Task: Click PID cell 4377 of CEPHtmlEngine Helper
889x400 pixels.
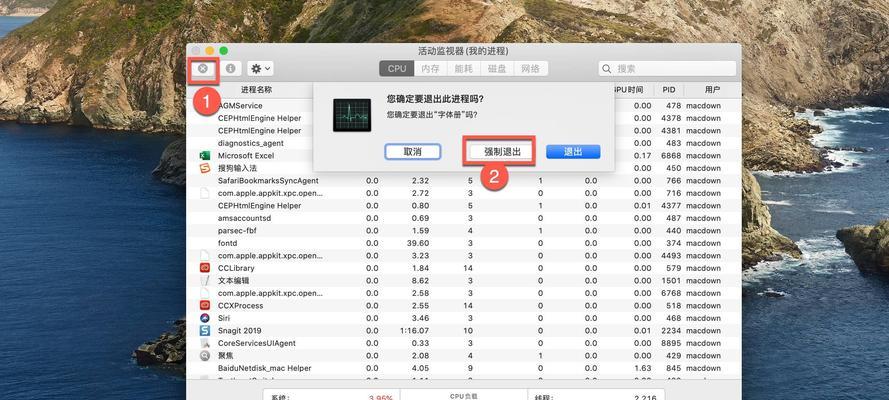Action: [x=671, y=206]
